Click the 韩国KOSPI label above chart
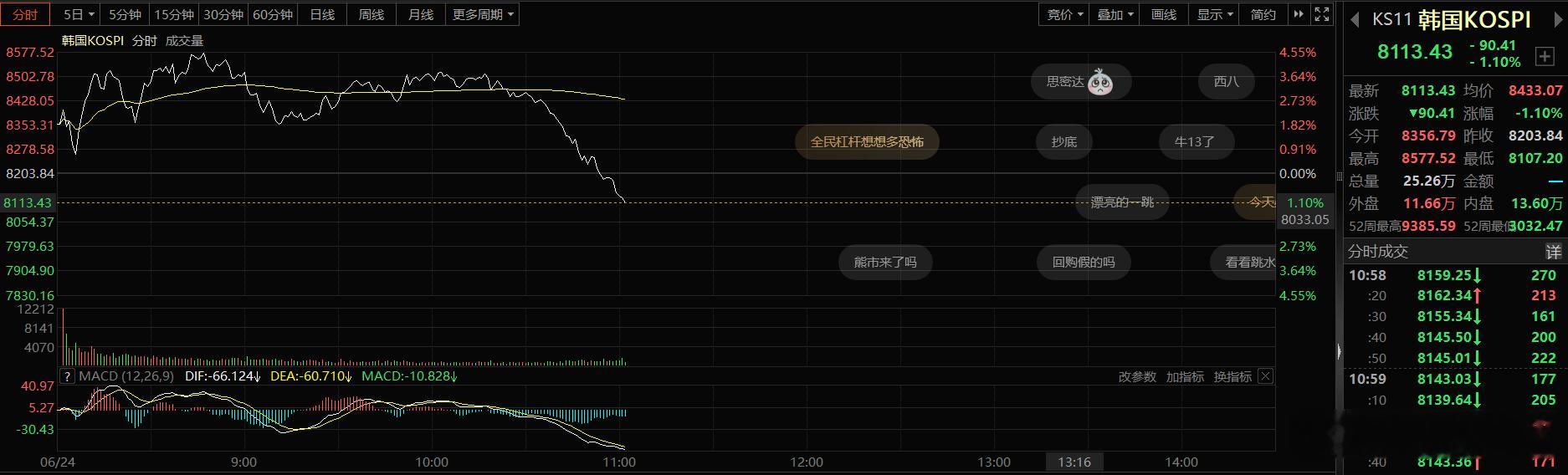Screen dimensions: 1568x475 pyautogui.click(x=93, y=41)
